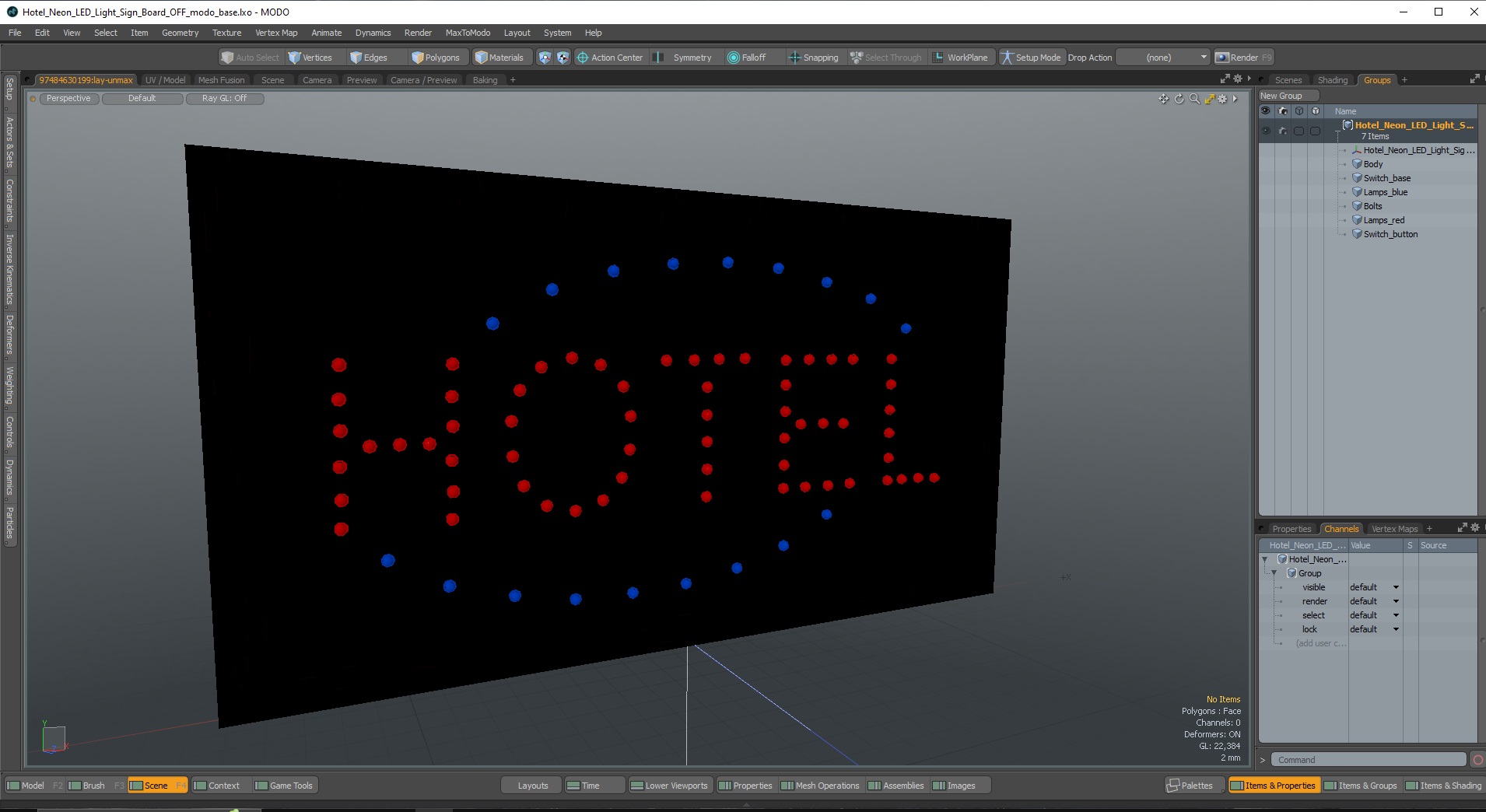Open viewport gear settings icon
This screenshot has height=812, width=1486.
pos(1223,99)
